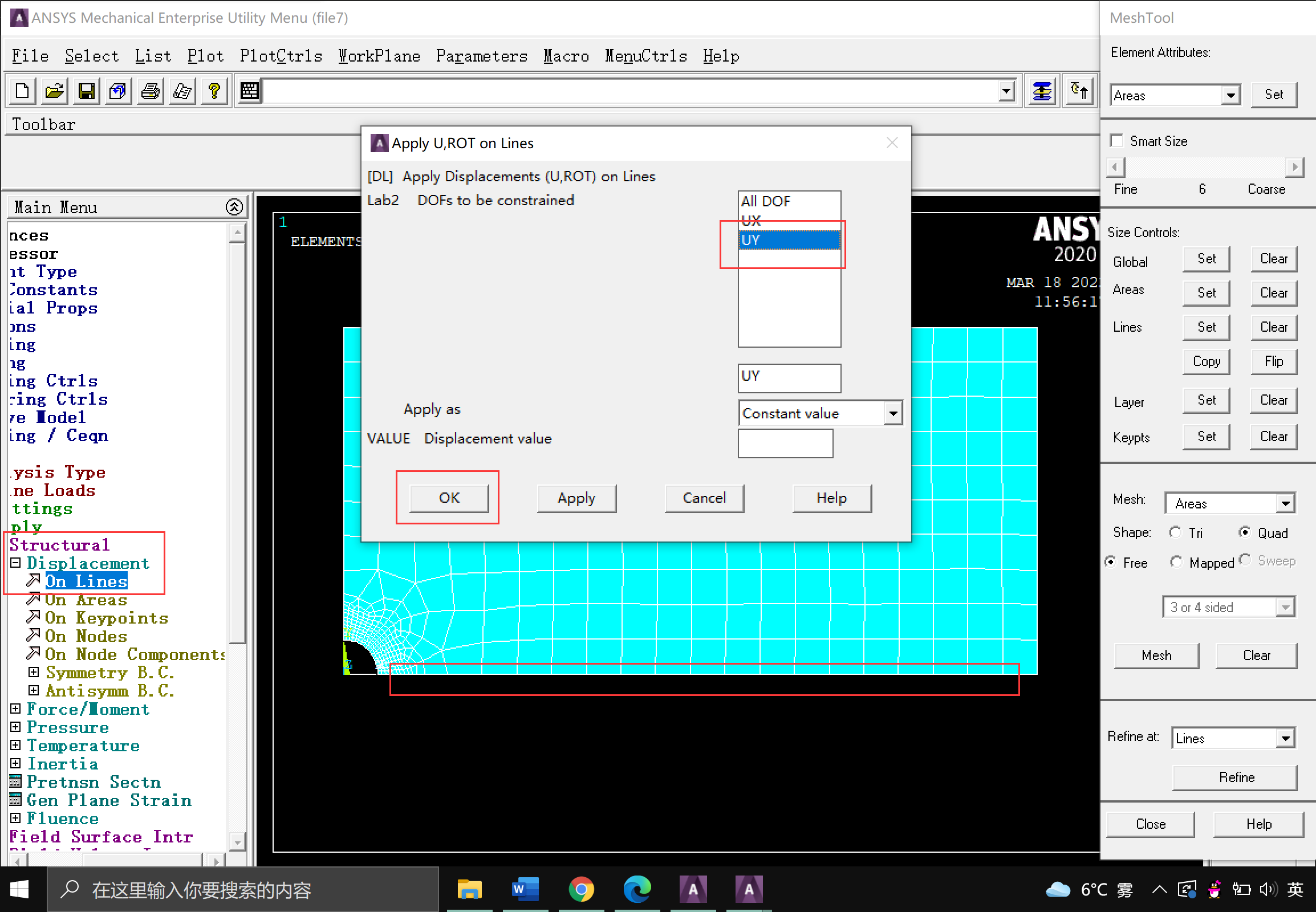The height and width of the screenshot is (912, 1316).
Task: Click the Open File folder icon
Action: click(55, 91)
